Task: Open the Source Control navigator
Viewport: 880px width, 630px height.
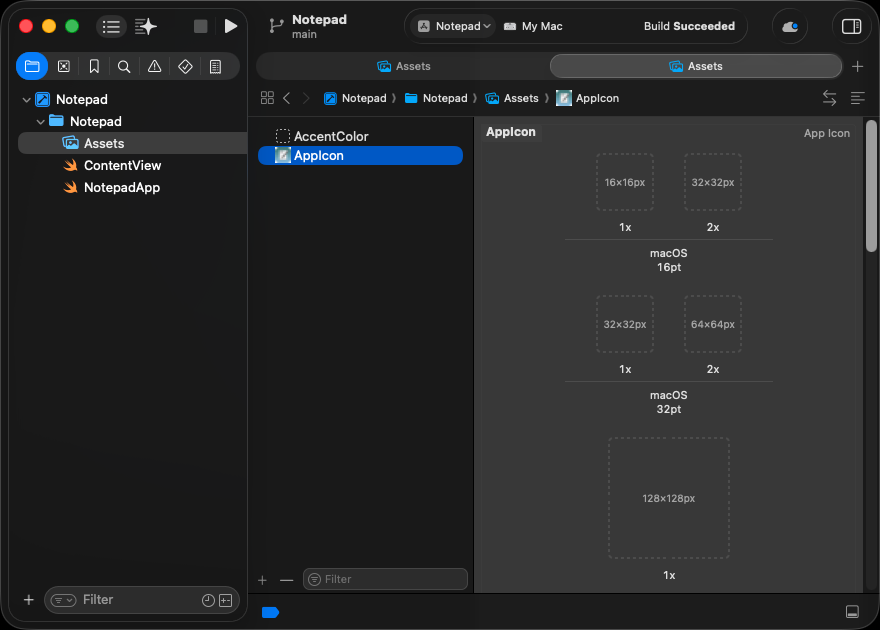Action: tap(64, 67)
